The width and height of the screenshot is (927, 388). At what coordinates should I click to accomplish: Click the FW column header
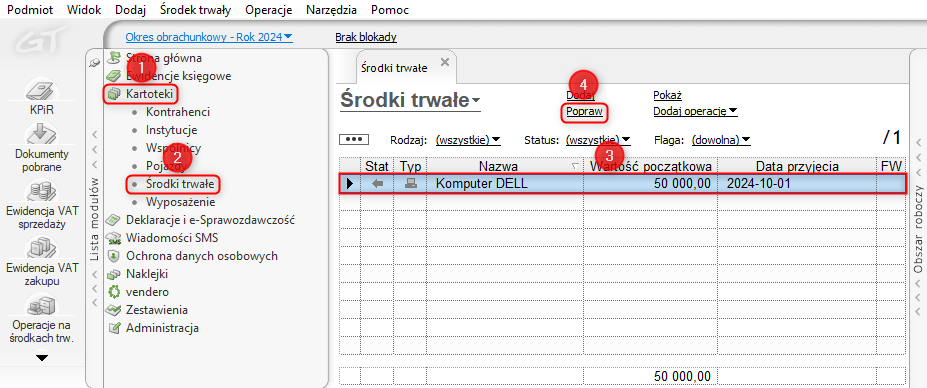click(891, 166)
